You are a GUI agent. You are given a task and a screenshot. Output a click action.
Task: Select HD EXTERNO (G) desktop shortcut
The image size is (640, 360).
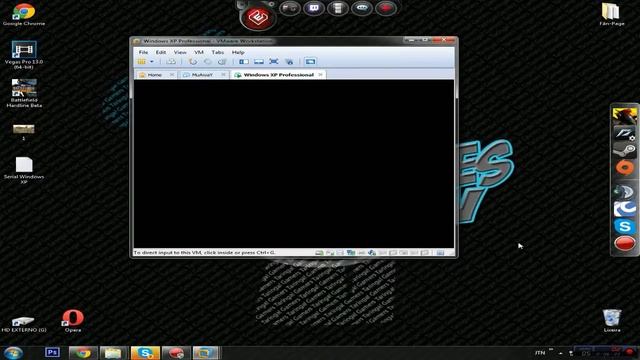point(24,324)
